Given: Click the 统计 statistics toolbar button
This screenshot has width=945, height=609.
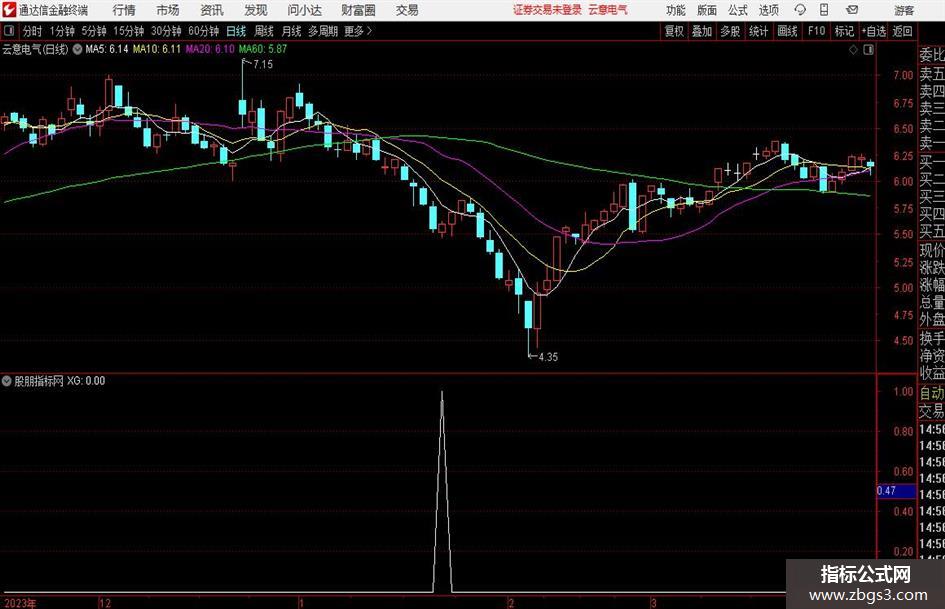Looking at the screenshot, I should tap(758, 31).
